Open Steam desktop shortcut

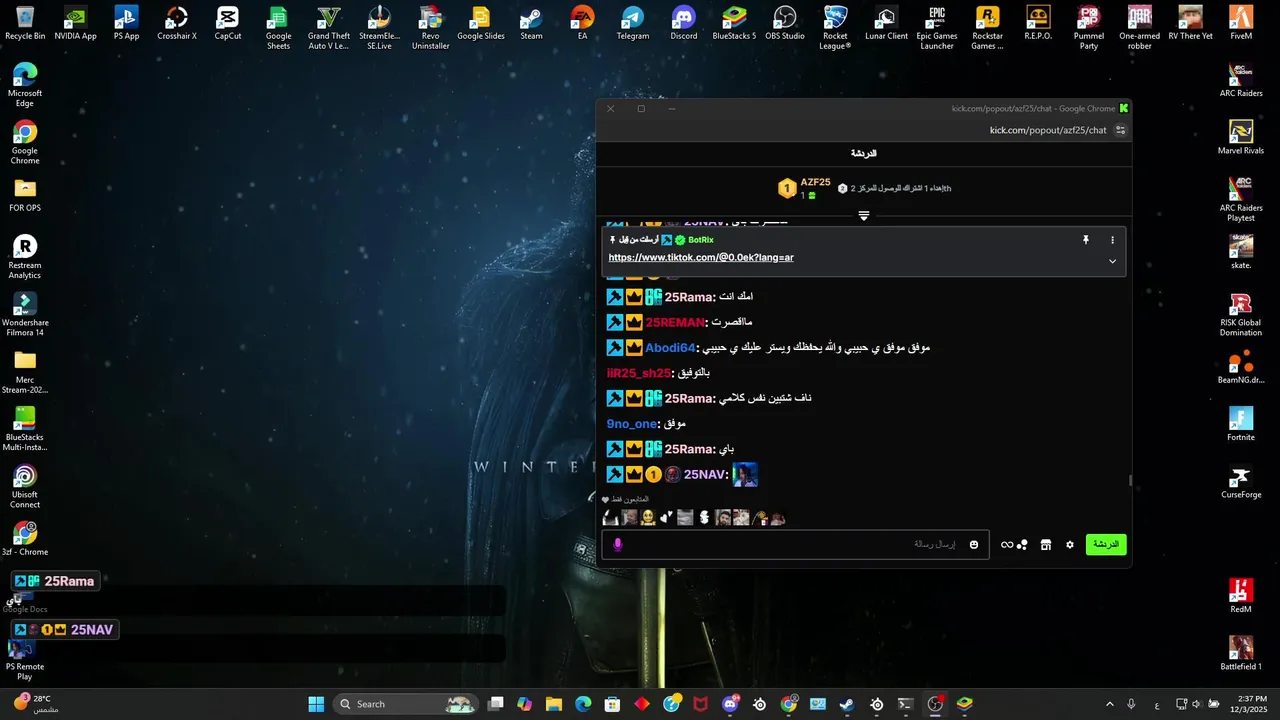coord(531,23)
